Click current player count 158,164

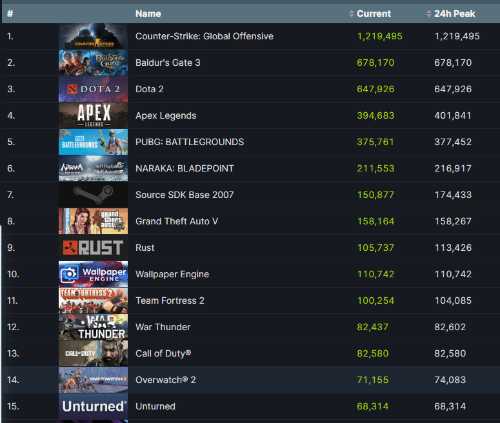[x=375, y=221]
